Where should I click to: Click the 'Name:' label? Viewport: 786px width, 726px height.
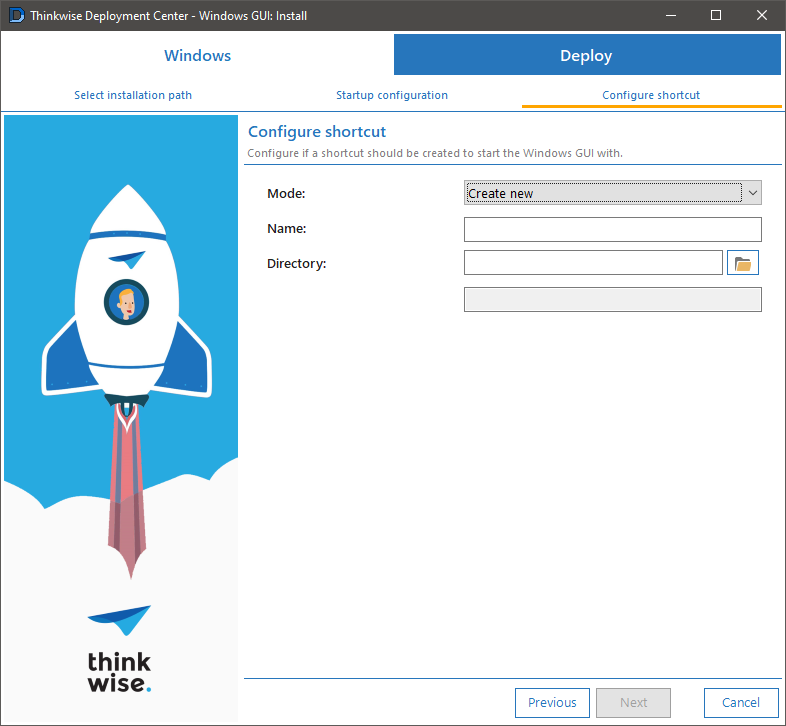[287, 229]
